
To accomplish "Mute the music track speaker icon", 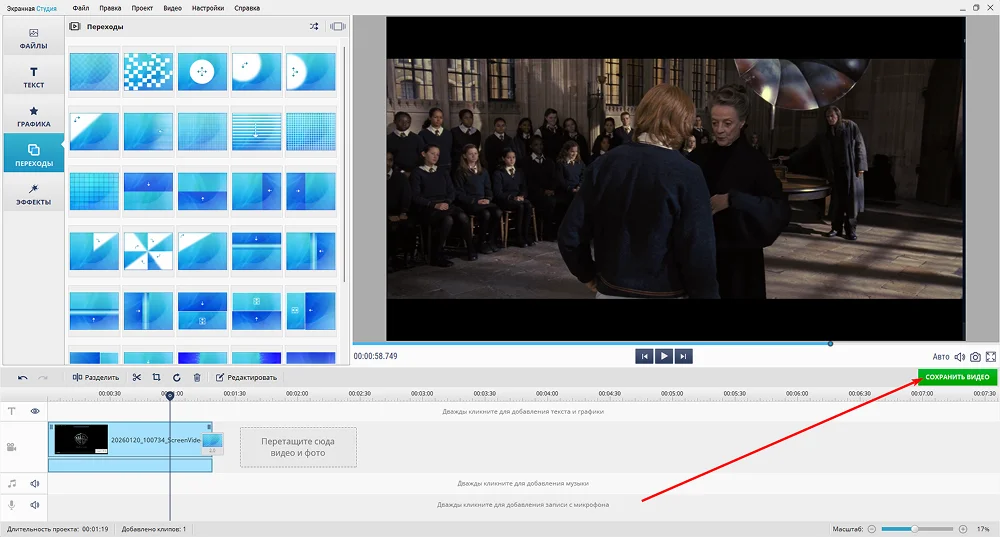I will 35,483.
